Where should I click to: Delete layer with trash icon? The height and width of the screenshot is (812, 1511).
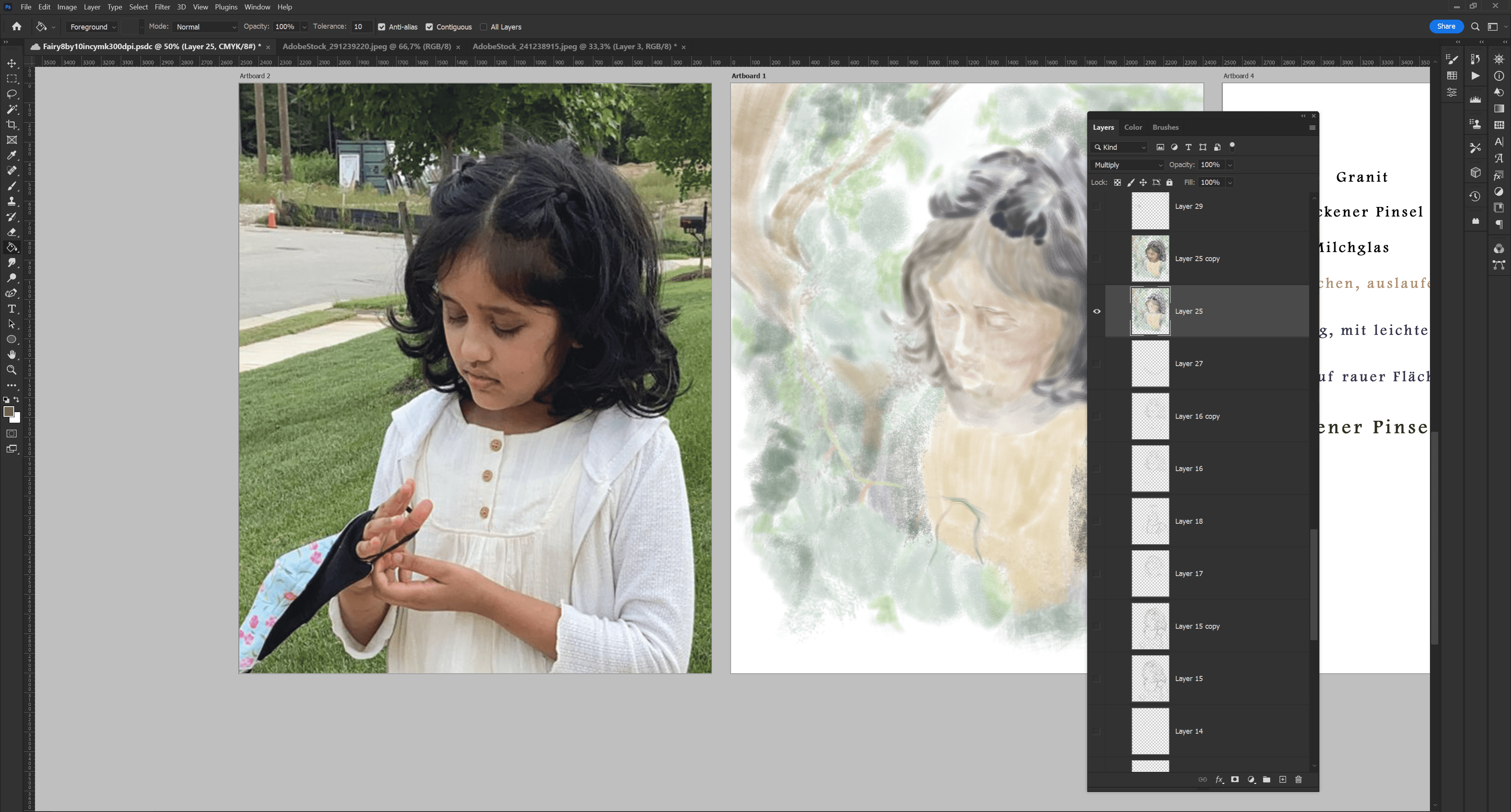(1299, 779)
